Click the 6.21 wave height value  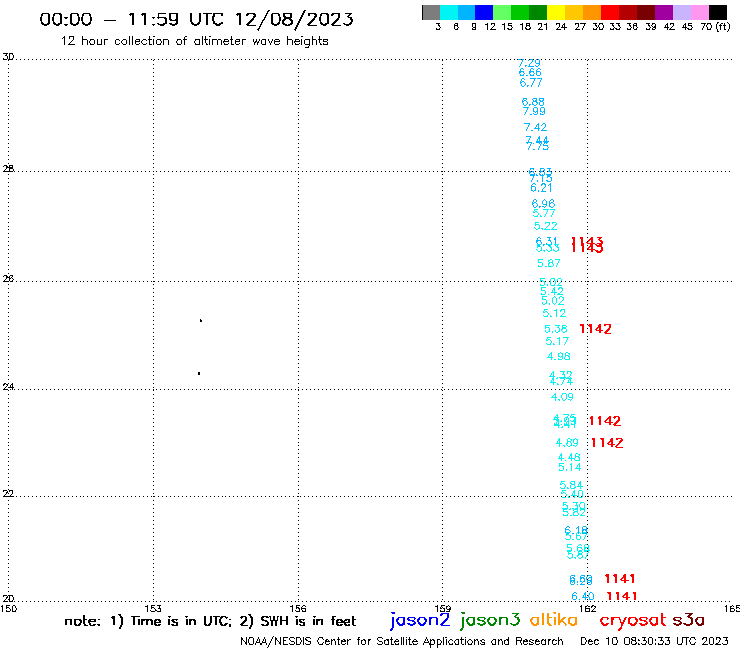(541, 188)
